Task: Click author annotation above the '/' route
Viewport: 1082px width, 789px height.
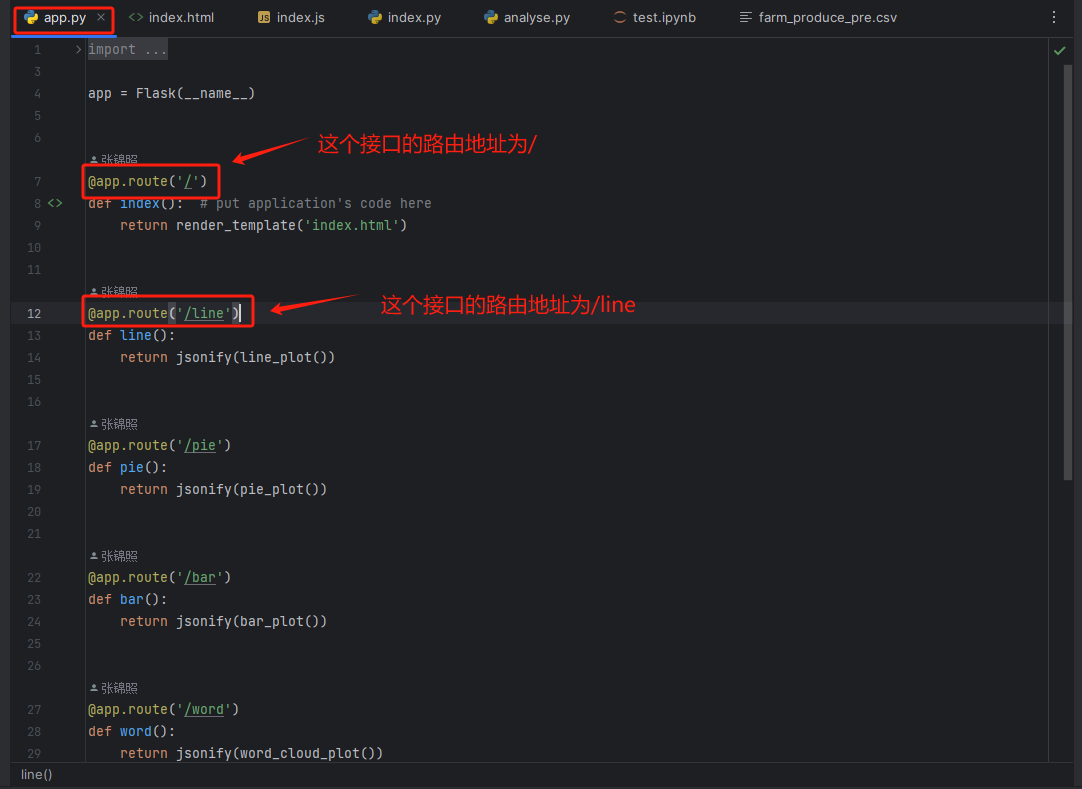Action: [x=113, y=160]
